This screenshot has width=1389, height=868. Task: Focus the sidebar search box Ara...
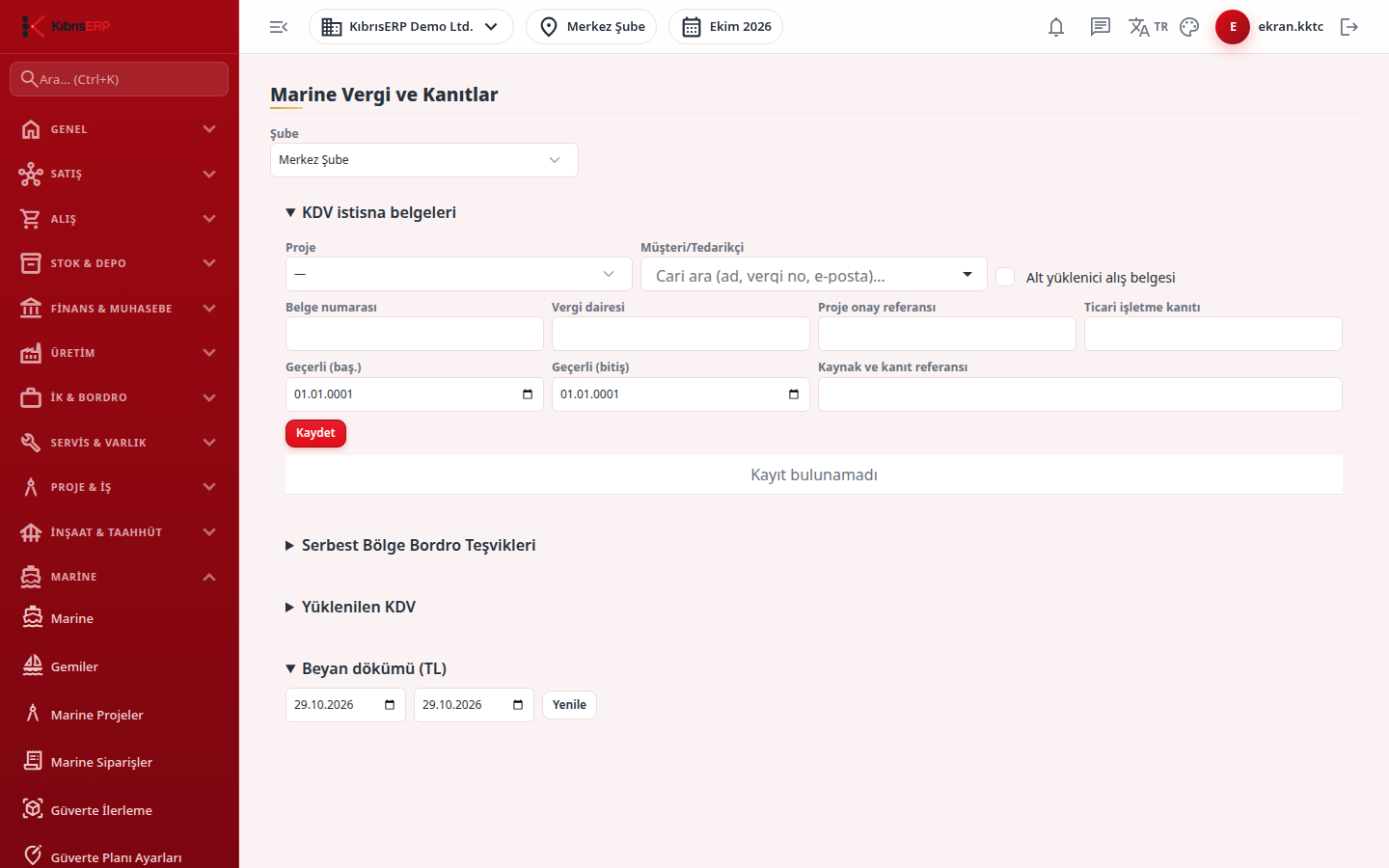point(120,79)
